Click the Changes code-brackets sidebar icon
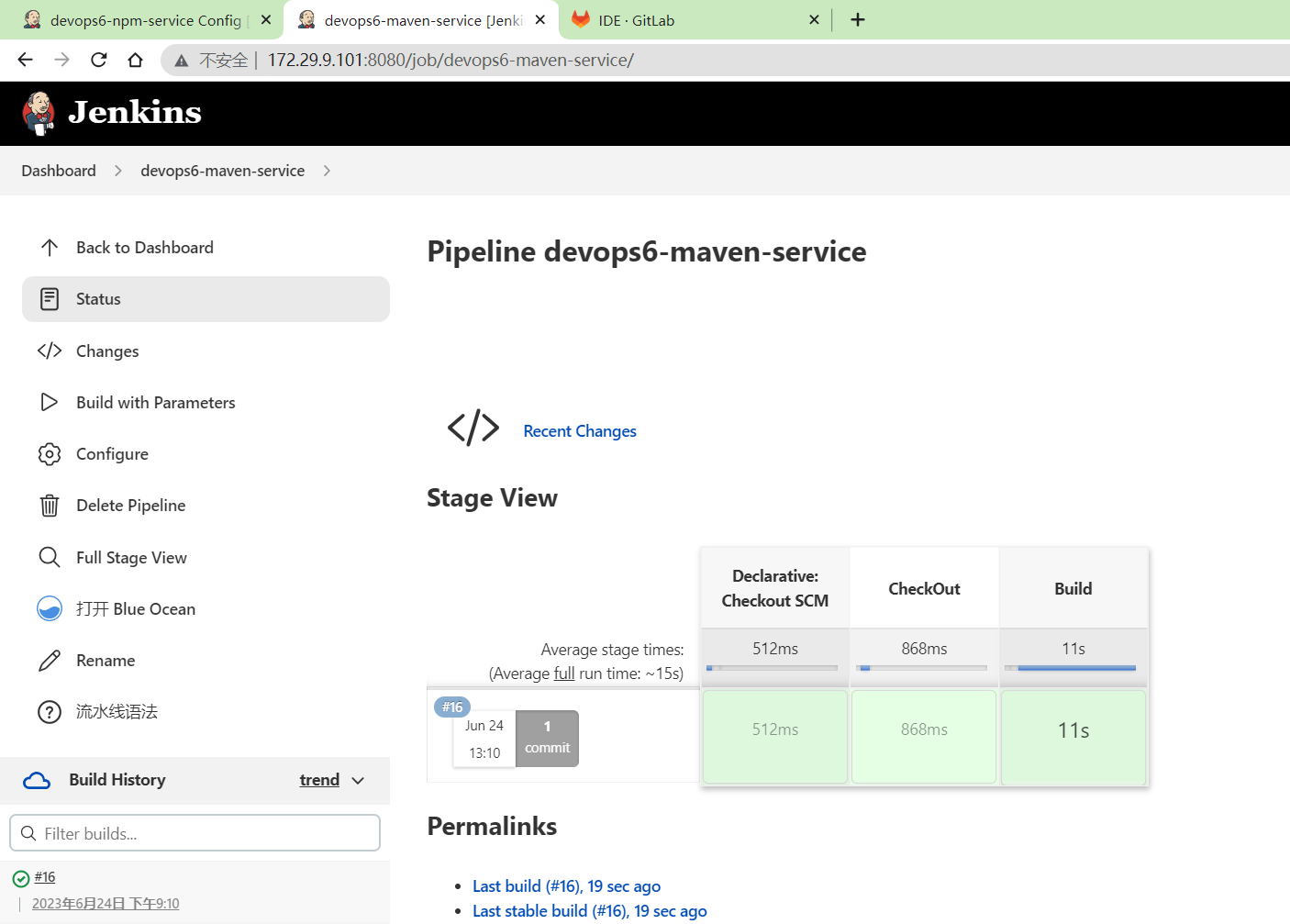This screenshot has width=1290, height=924. point(50,351)
